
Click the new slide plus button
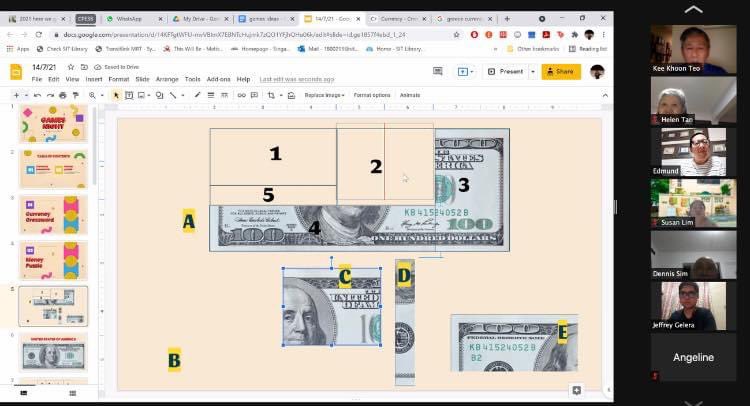click(16, 95)
